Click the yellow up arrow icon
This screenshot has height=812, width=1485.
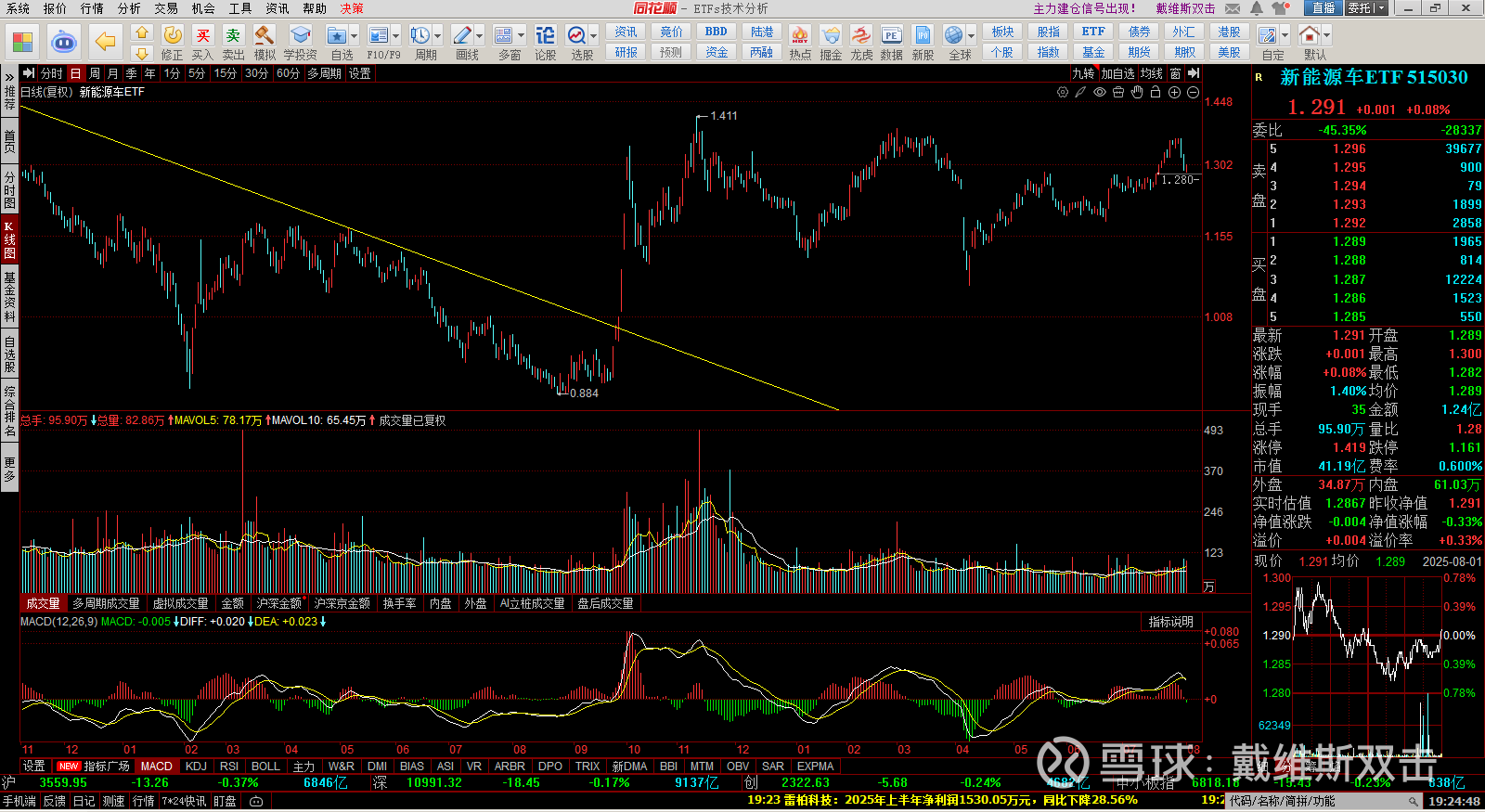(142, 32)
